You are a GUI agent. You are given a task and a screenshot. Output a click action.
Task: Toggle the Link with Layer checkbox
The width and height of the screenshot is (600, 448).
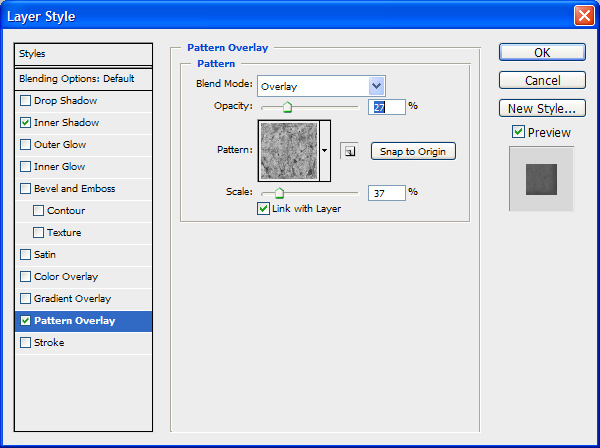point(264,209)
